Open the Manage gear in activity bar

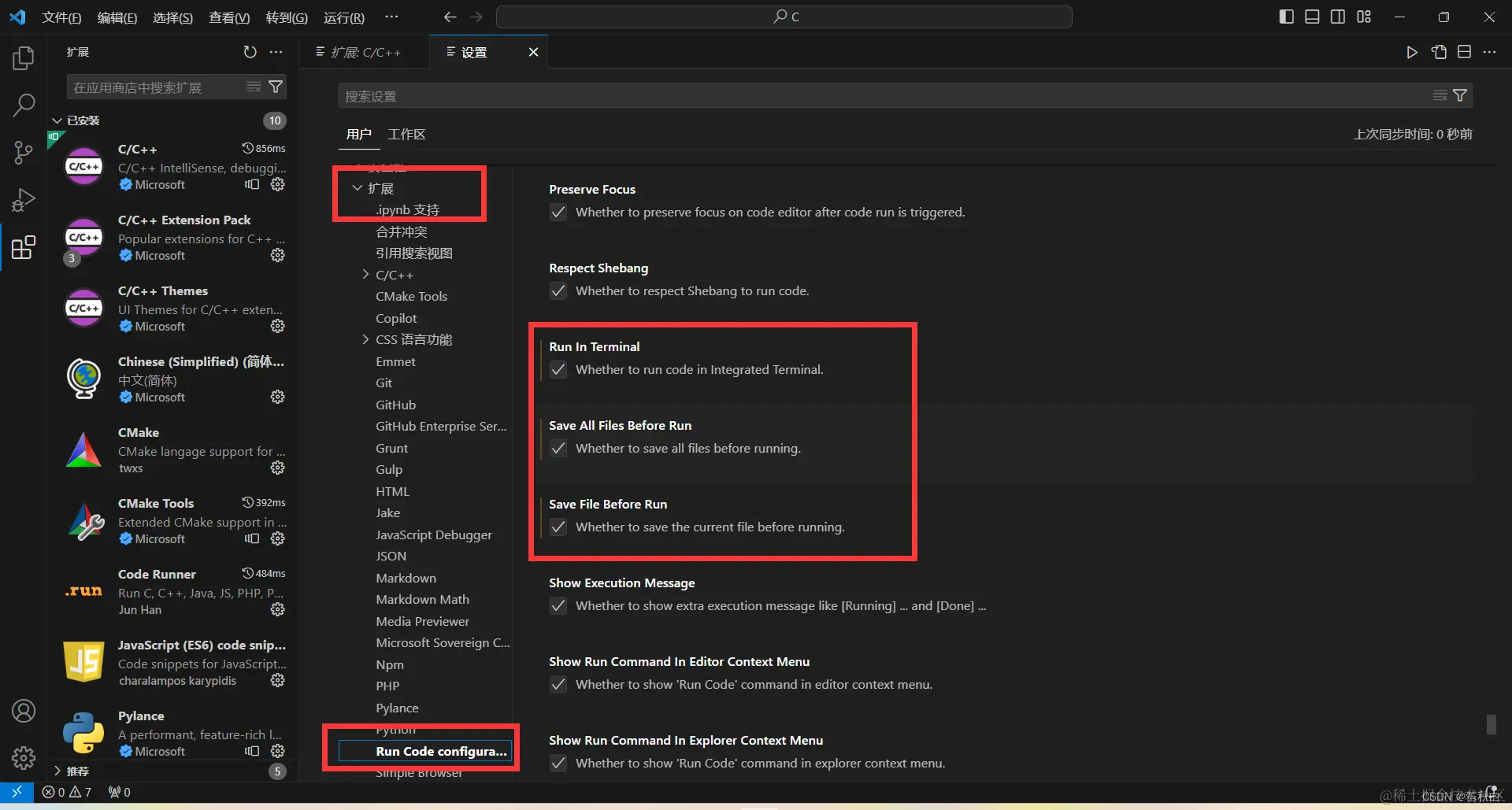coord(24,758)
